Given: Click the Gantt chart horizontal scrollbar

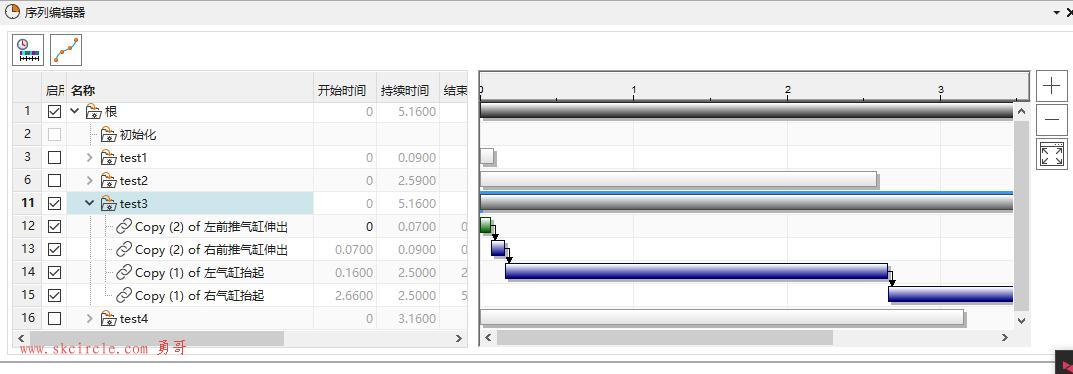Looking at the screenshot, I should click(665, 337).
